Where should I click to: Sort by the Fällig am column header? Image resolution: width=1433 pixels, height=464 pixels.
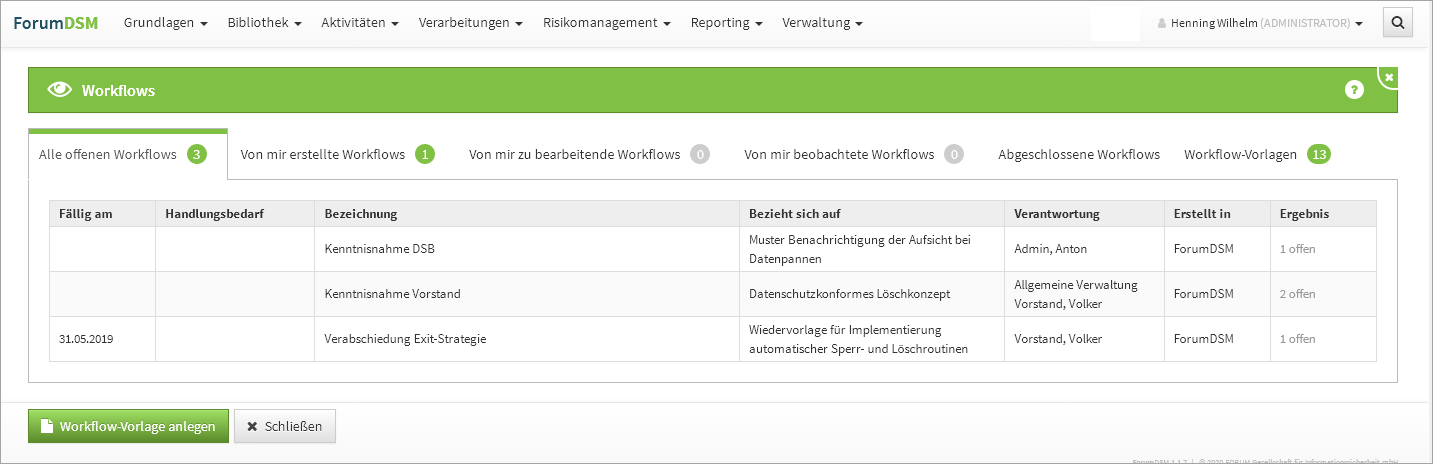coord(86,214)
